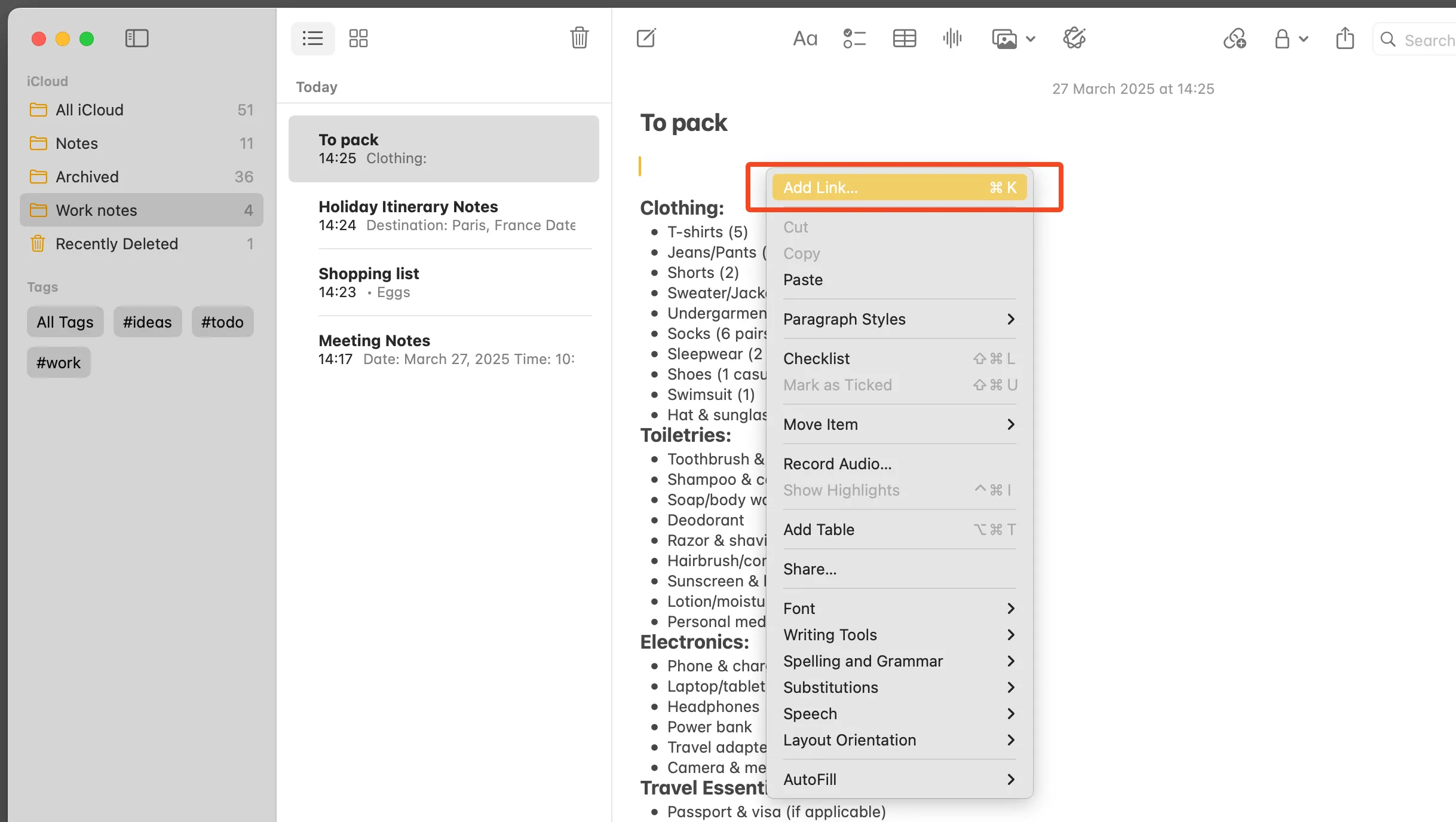This screenshot has width=1456, height=822.
Task: Insert a table using the table icon
Action: tap(903, 38)
